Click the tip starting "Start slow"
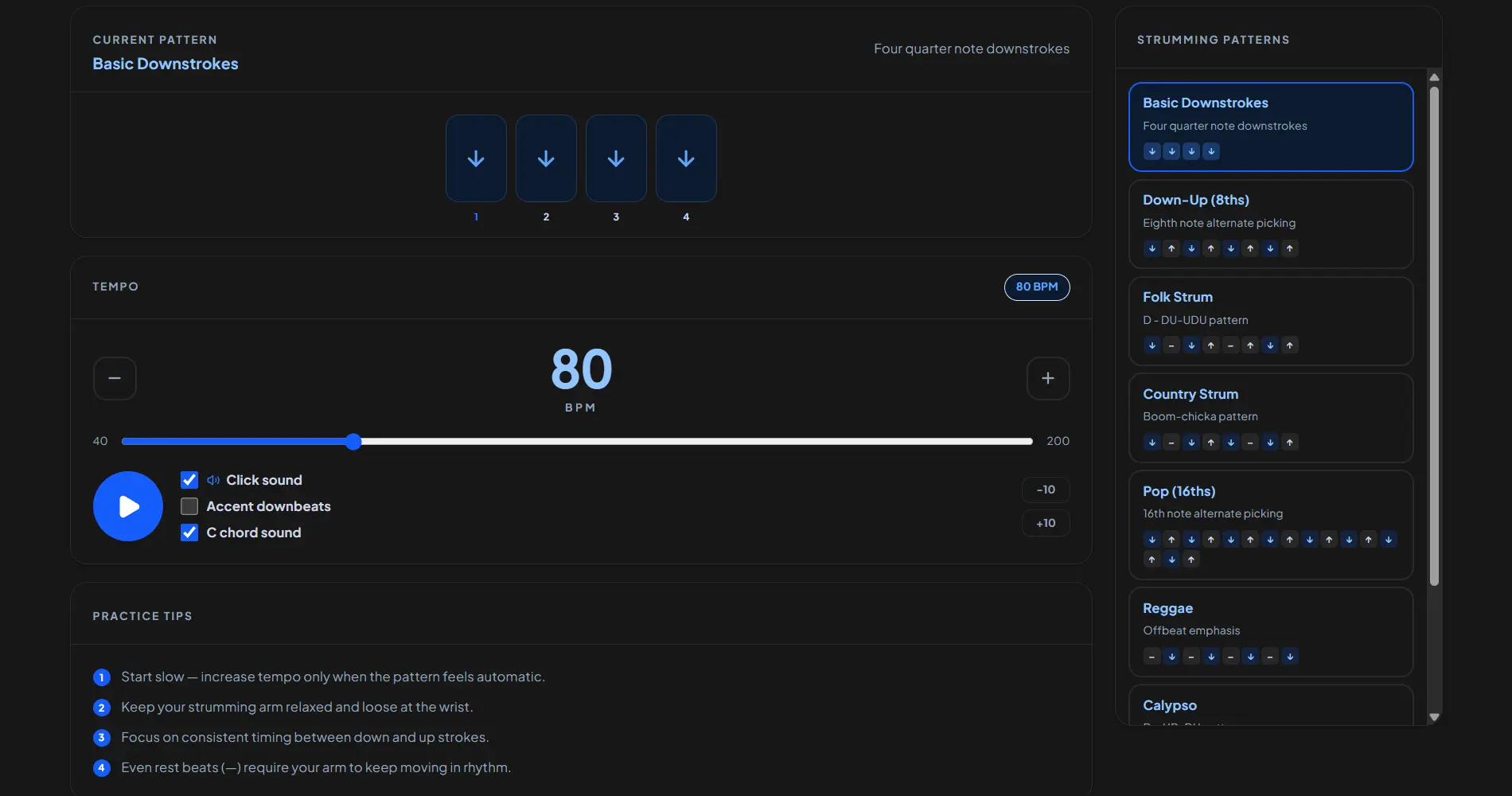Image resolution: width=1512 pixels, height=796 pixels. [x=333, y=677]
